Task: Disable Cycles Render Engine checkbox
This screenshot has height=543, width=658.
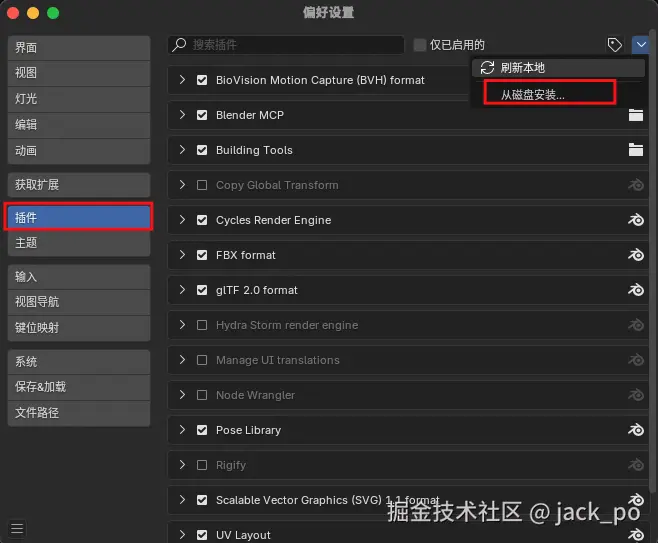Action: (202, 220)
